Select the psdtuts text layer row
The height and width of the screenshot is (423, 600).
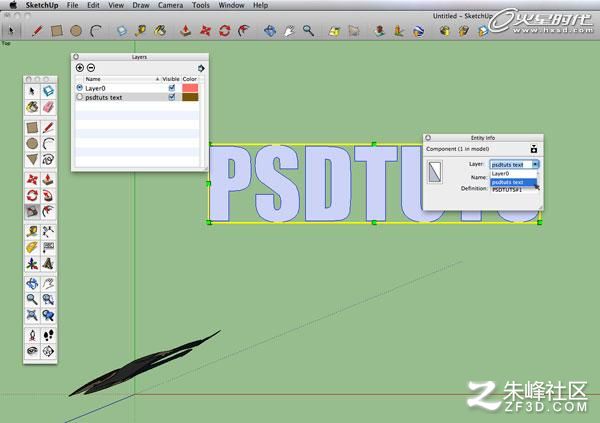click(x=137, y=97)
